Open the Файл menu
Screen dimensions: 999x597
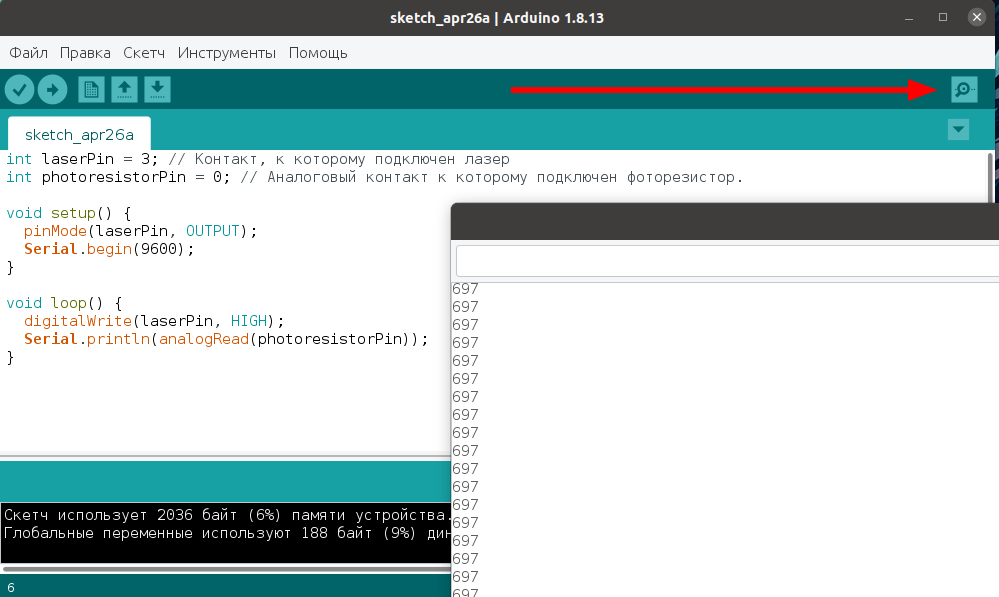[29, 52]
